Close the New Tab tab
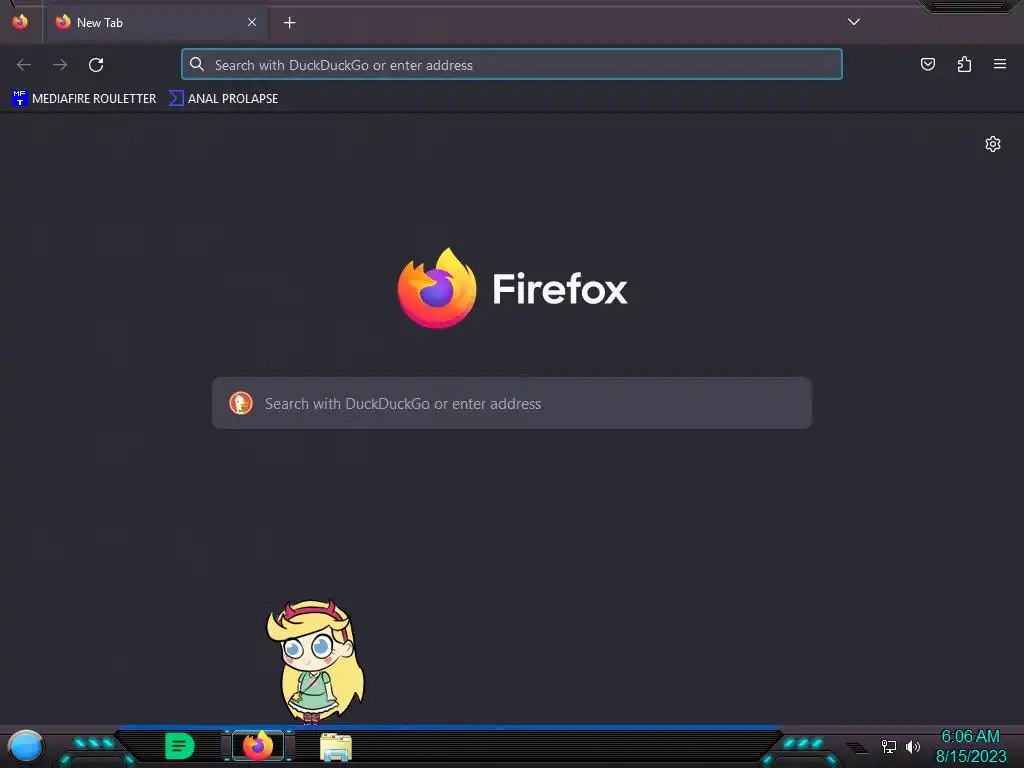 click(x=251, y=22)
